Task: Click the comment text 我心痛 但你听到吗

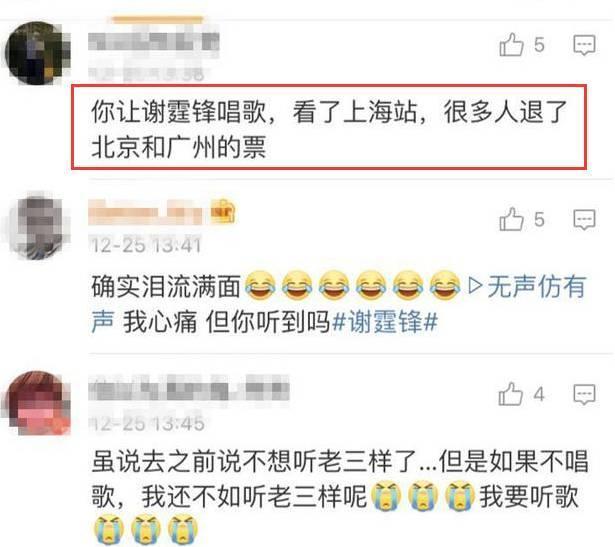Action: 226,322
